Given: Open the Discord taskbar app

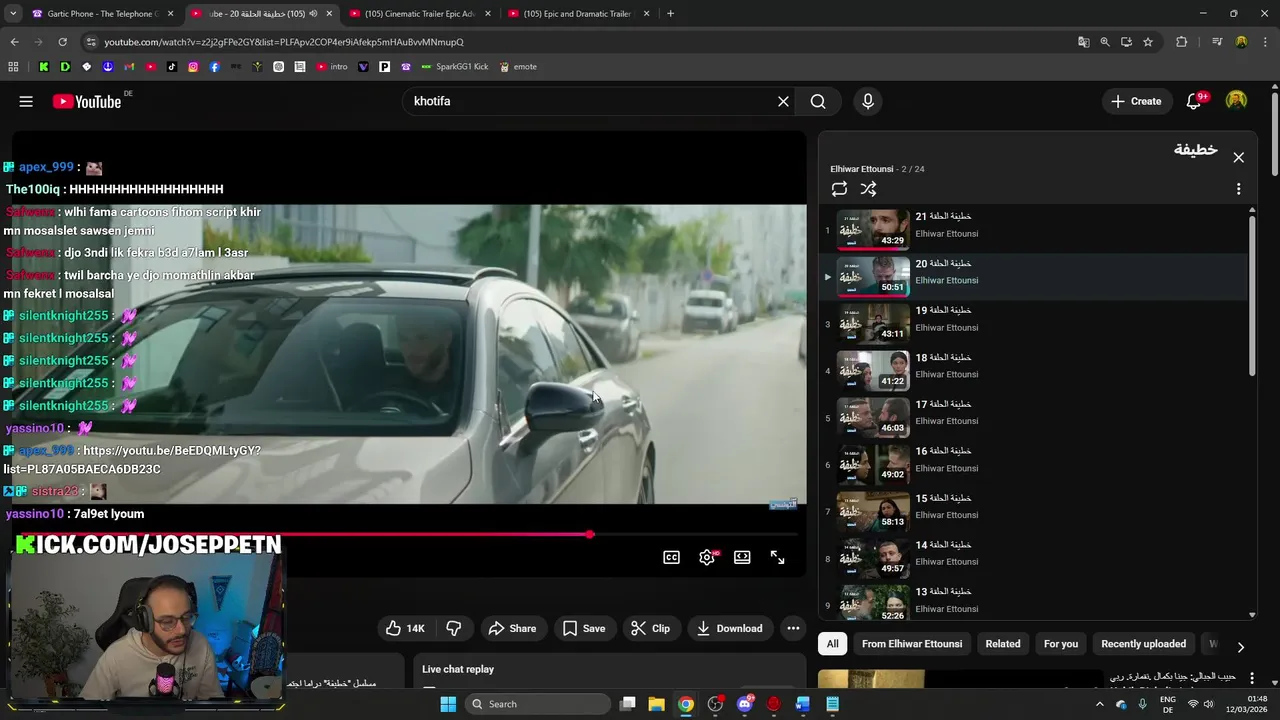Looking at the screenshot, I should coord(744,704).
